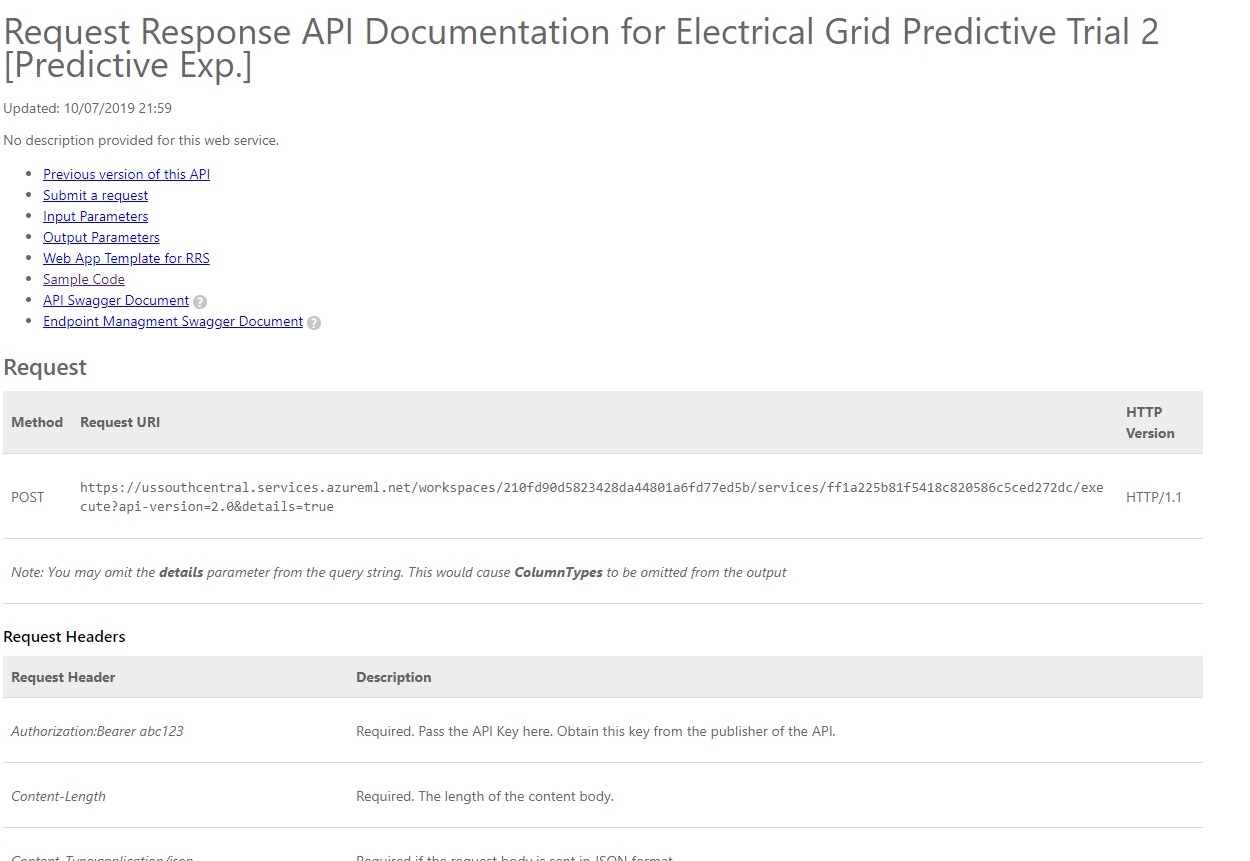Click the Request Header column header

point(63,677)
